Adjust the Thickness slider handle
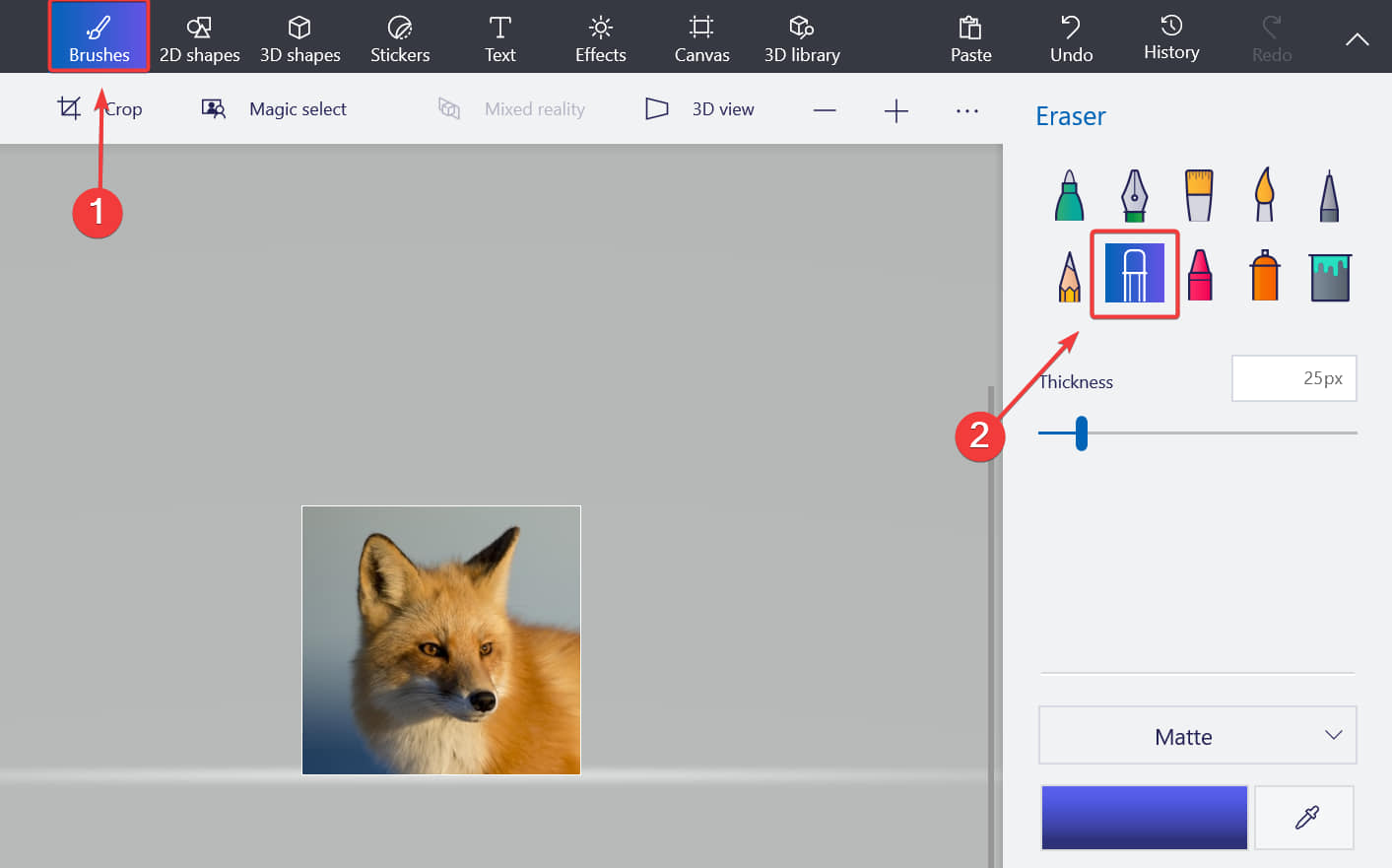 pyautogui.click(x=1081, y=433)
